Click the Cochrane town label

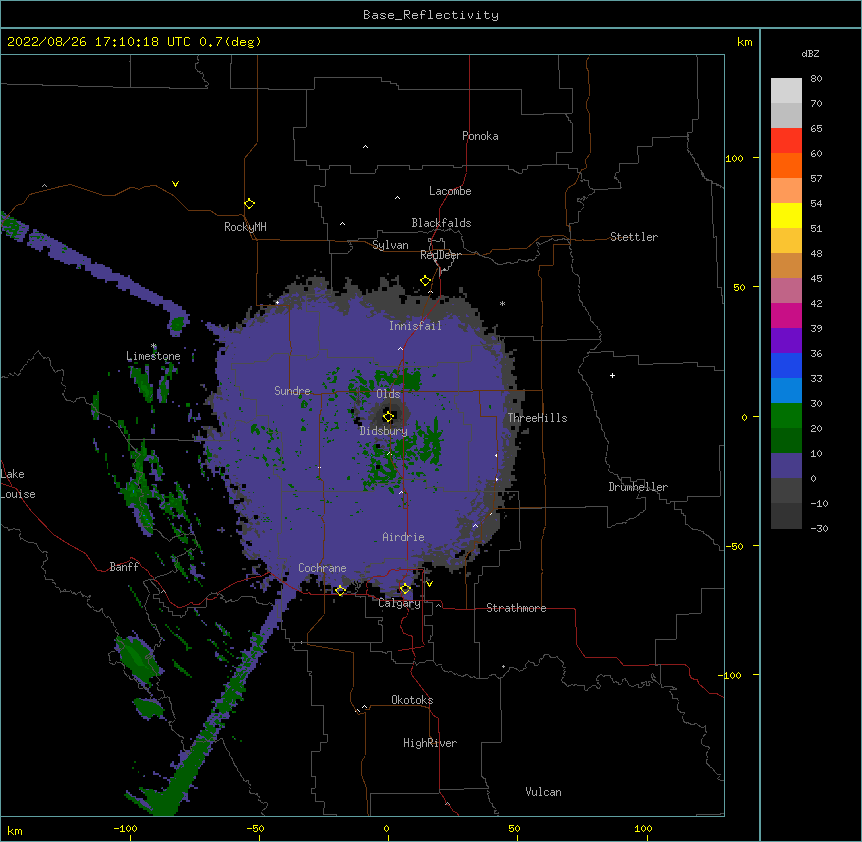(x=322, y=568)
